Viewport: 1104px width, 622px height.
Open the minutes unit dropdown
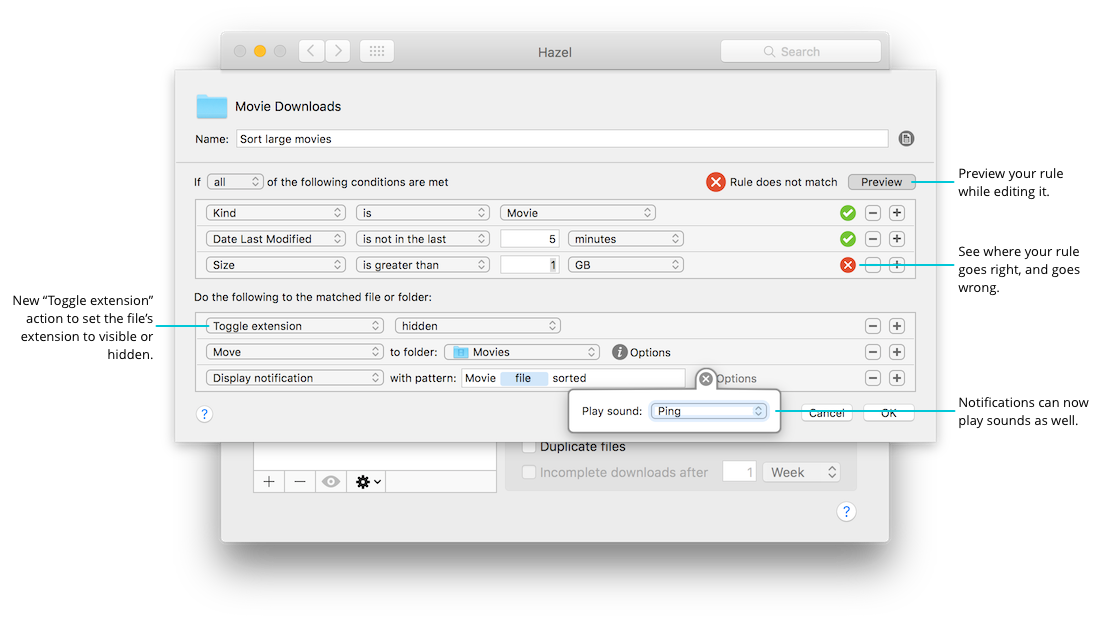pyautogui.click(x=625, y=239)
